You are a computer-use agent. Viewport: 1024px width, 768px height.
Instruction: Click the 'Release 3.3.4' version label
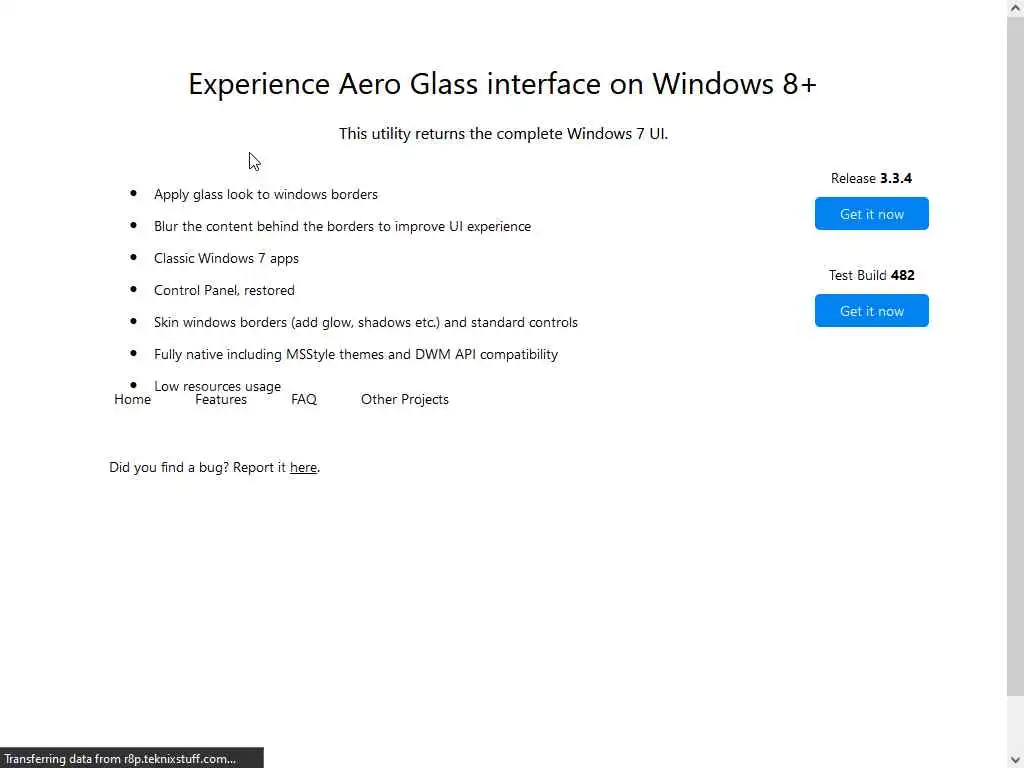pos(871,178)
